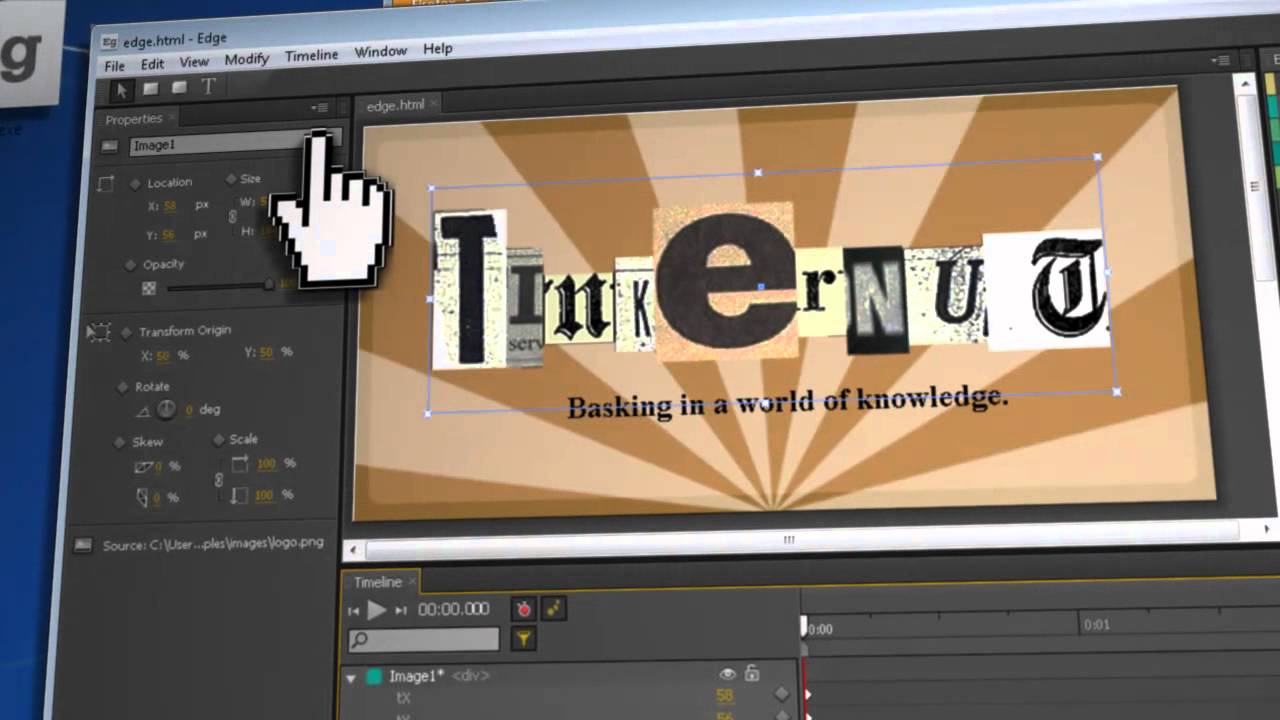Open the Edit menu
This screenshot has height=720, width=1280.
152,64
